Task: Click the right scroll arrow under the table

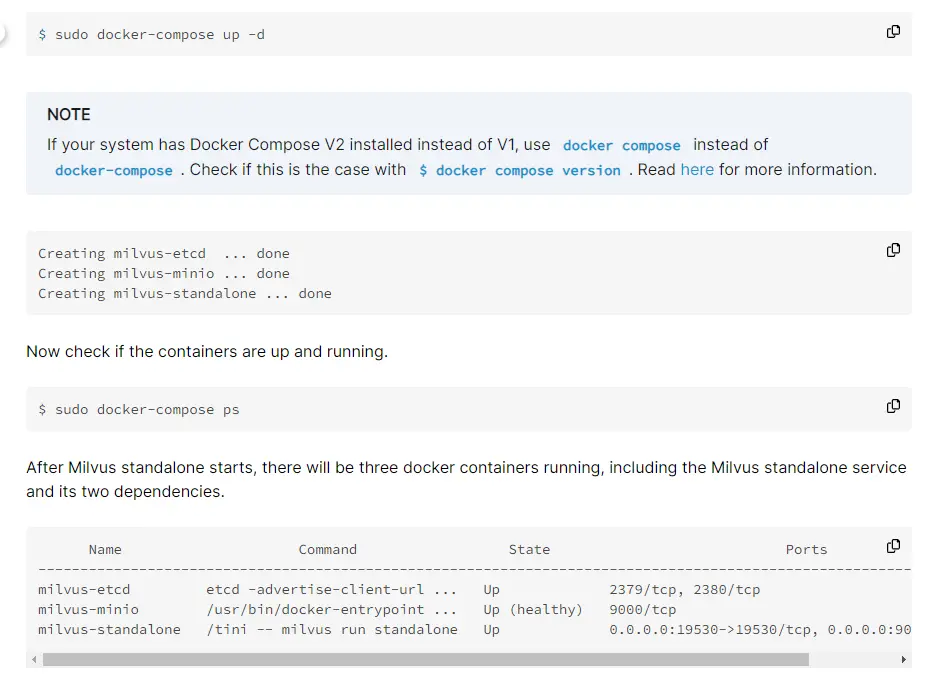Action: coord(904,659)
